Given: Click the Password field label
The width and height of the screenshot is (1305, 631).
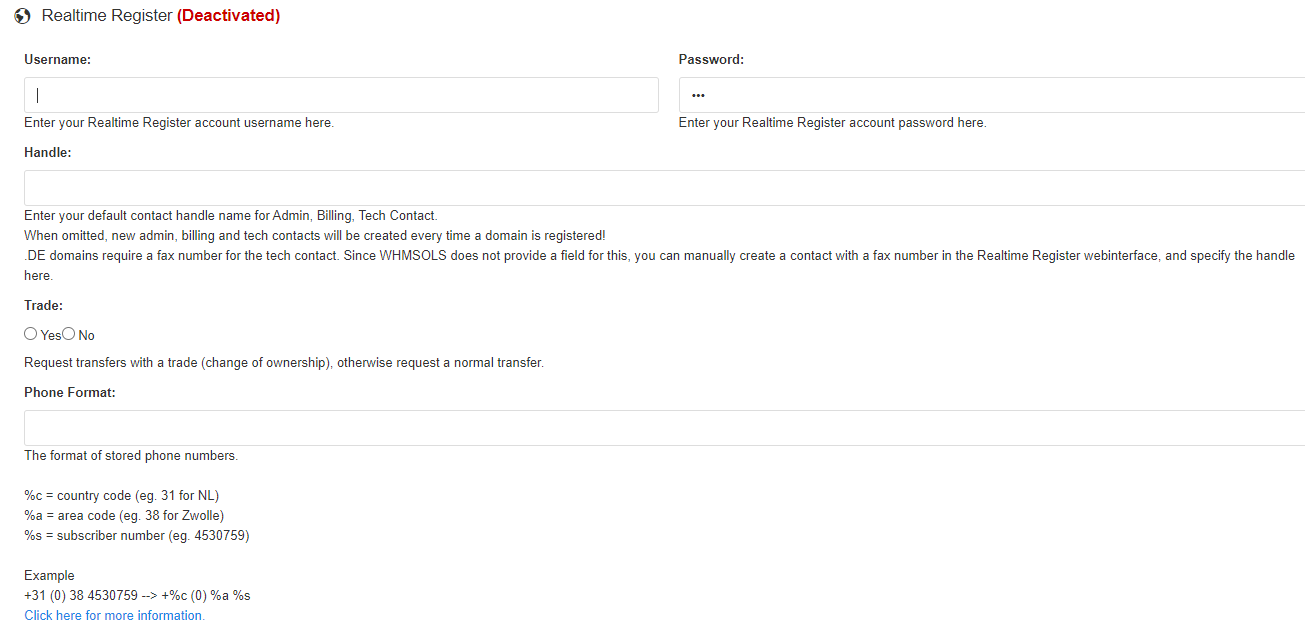Looking at the screenshot, I should 711,60.
